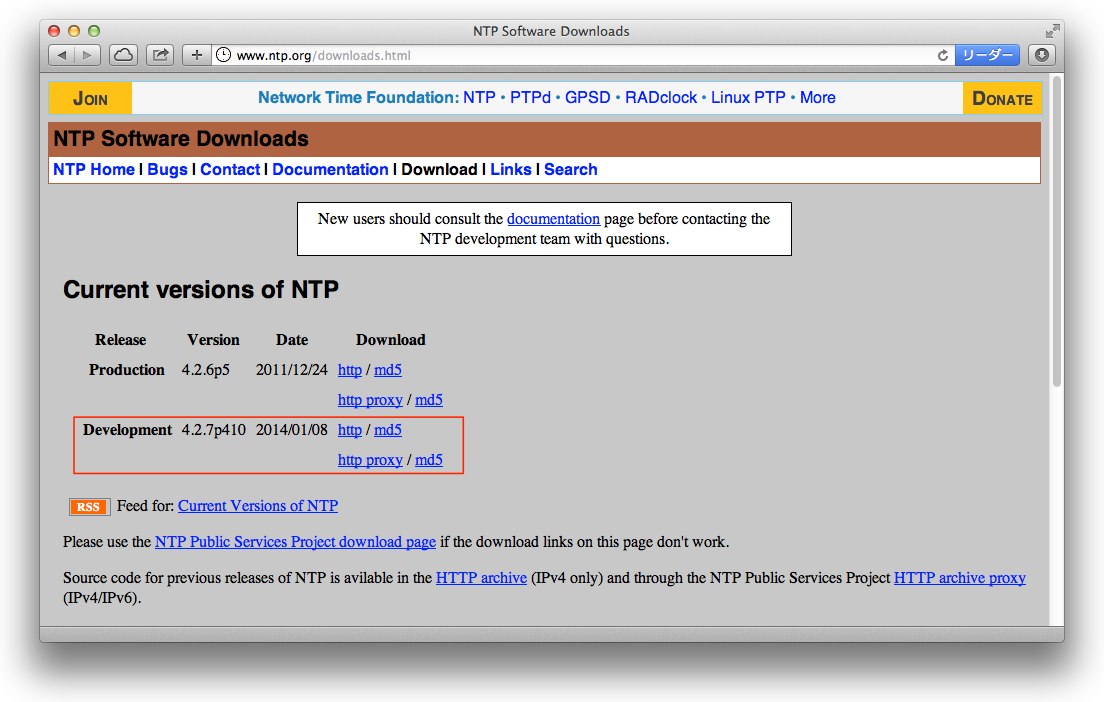The width and height of the screenshot is (1104, 702).
Task: Open downloads via the top-right circle icon
Action: pyautogui.click(x=1041, y=55)
